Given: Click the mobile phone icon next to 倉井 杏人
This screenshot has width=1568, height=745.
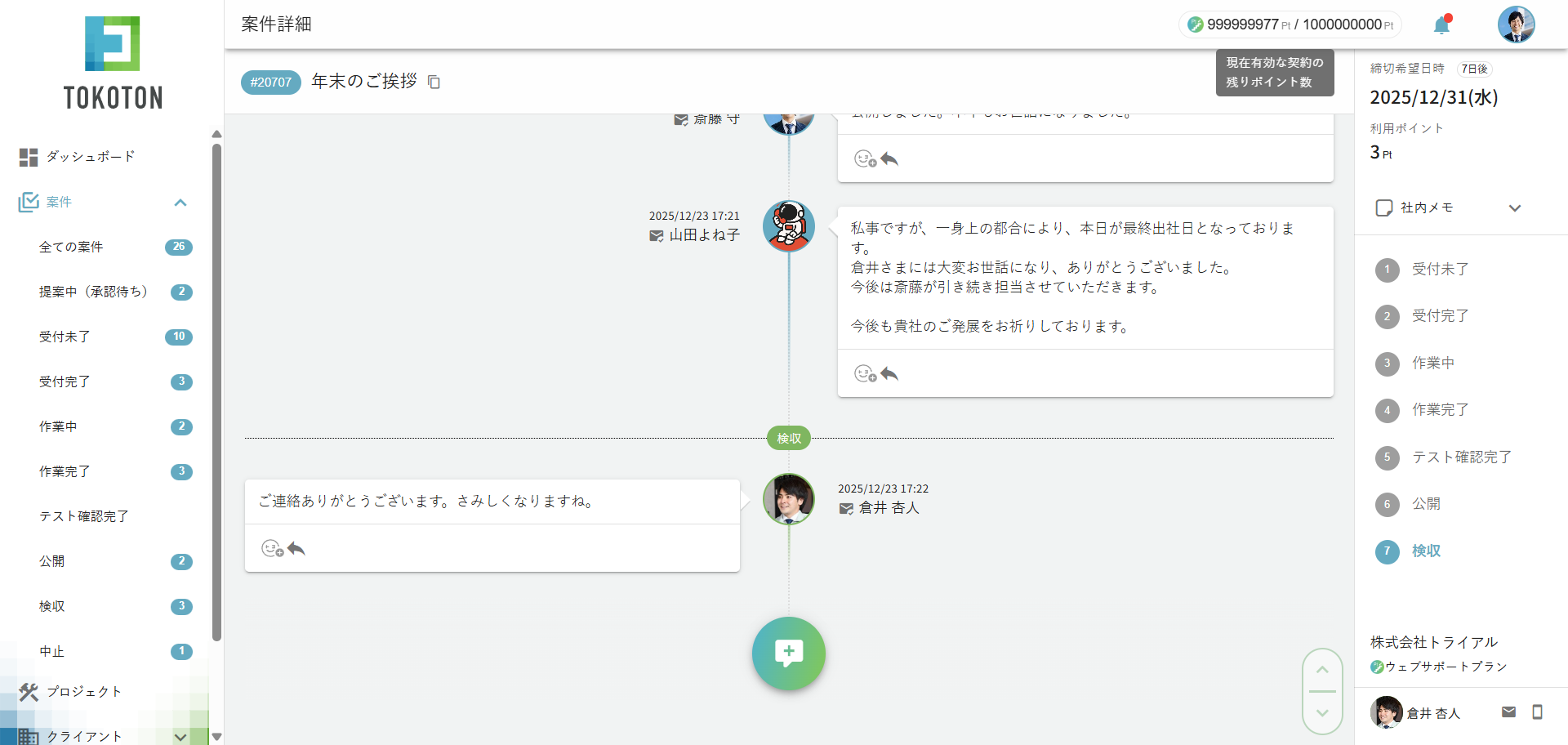Looking at the screenshot, I should 1539,712.
